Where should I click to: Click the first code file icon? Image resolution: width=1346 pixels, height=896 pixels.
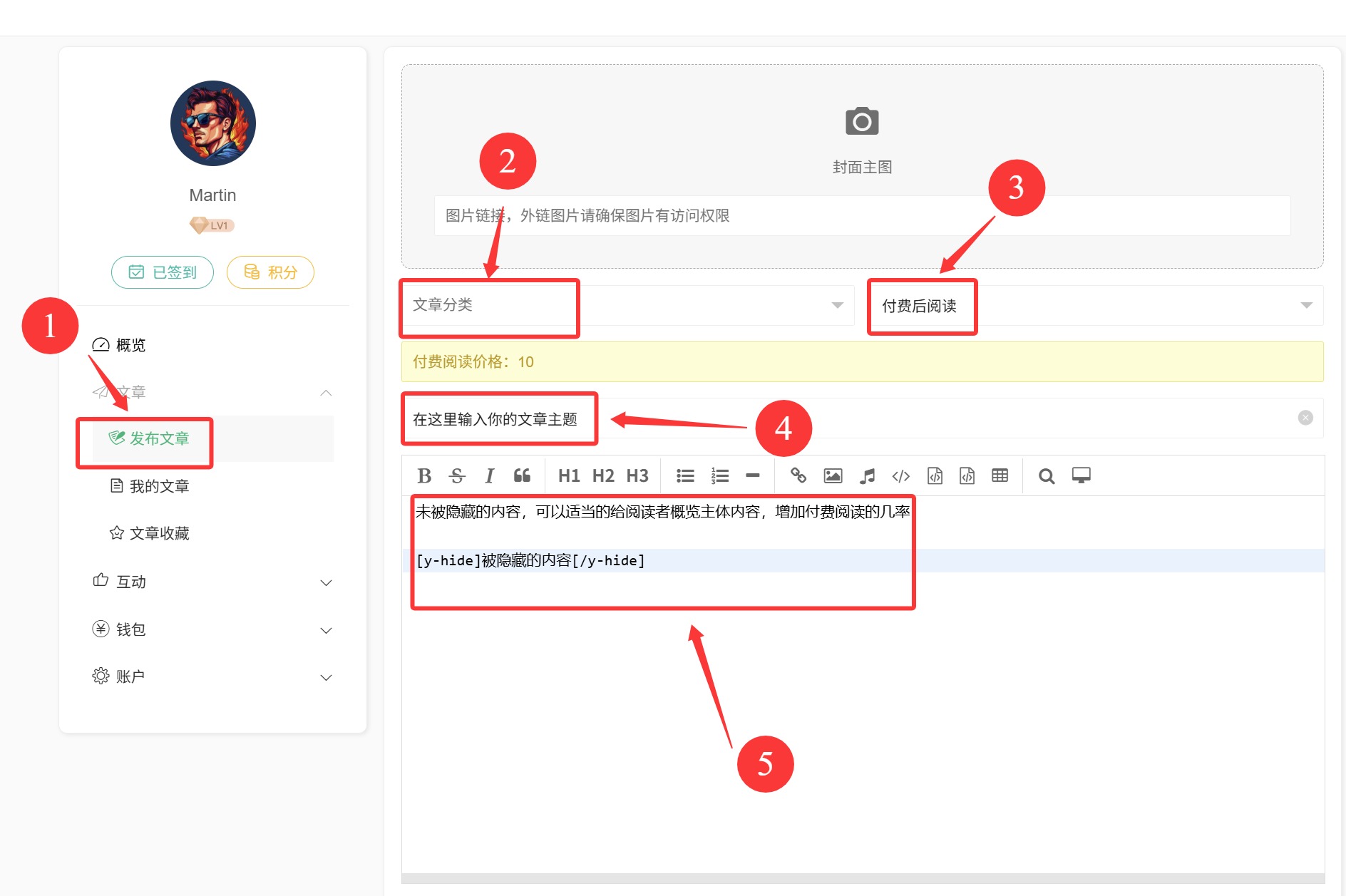tap(935, 475)
